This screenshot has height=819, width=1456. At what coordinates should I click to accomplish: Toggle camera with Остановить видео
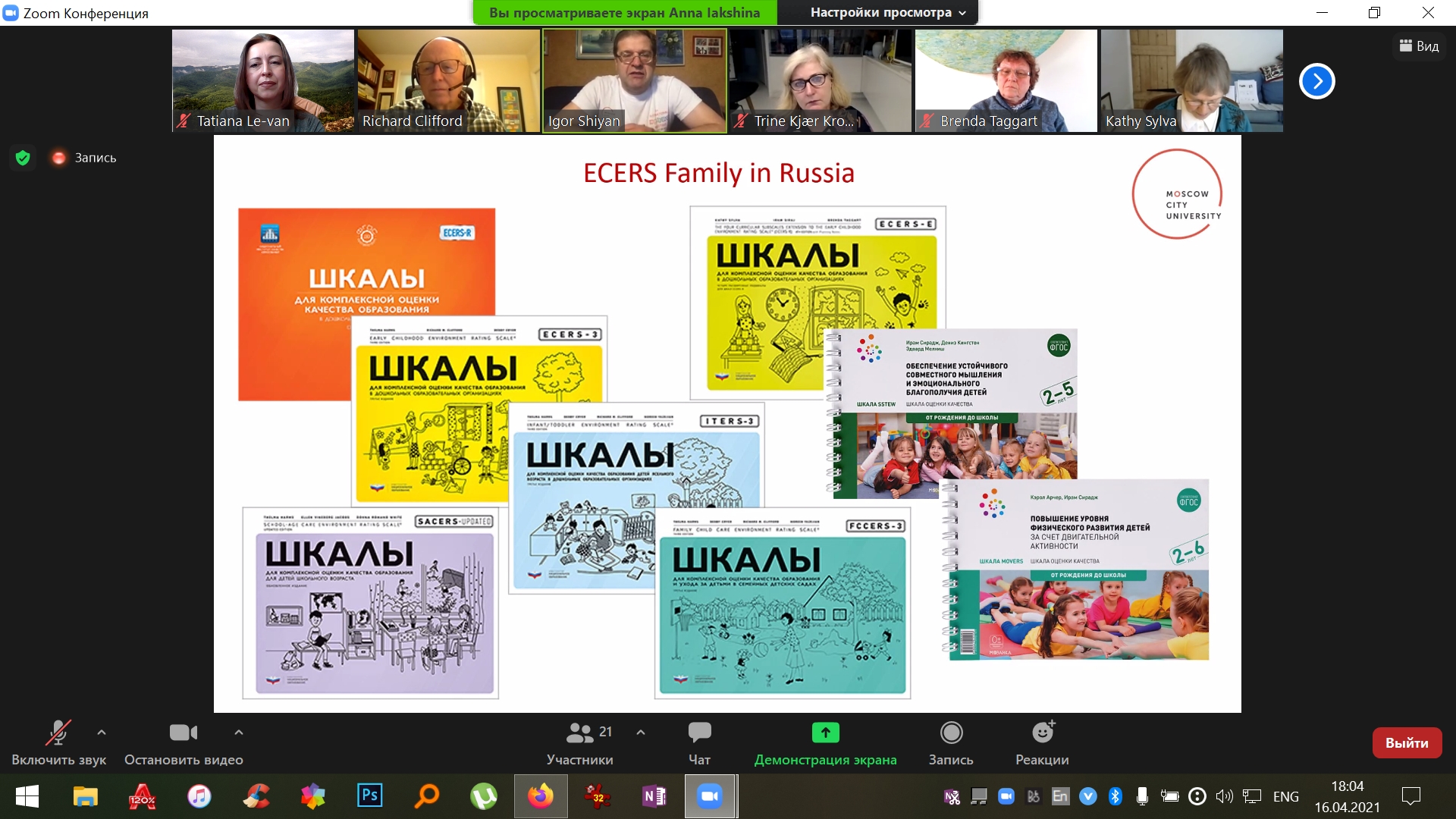pos(183,733)
